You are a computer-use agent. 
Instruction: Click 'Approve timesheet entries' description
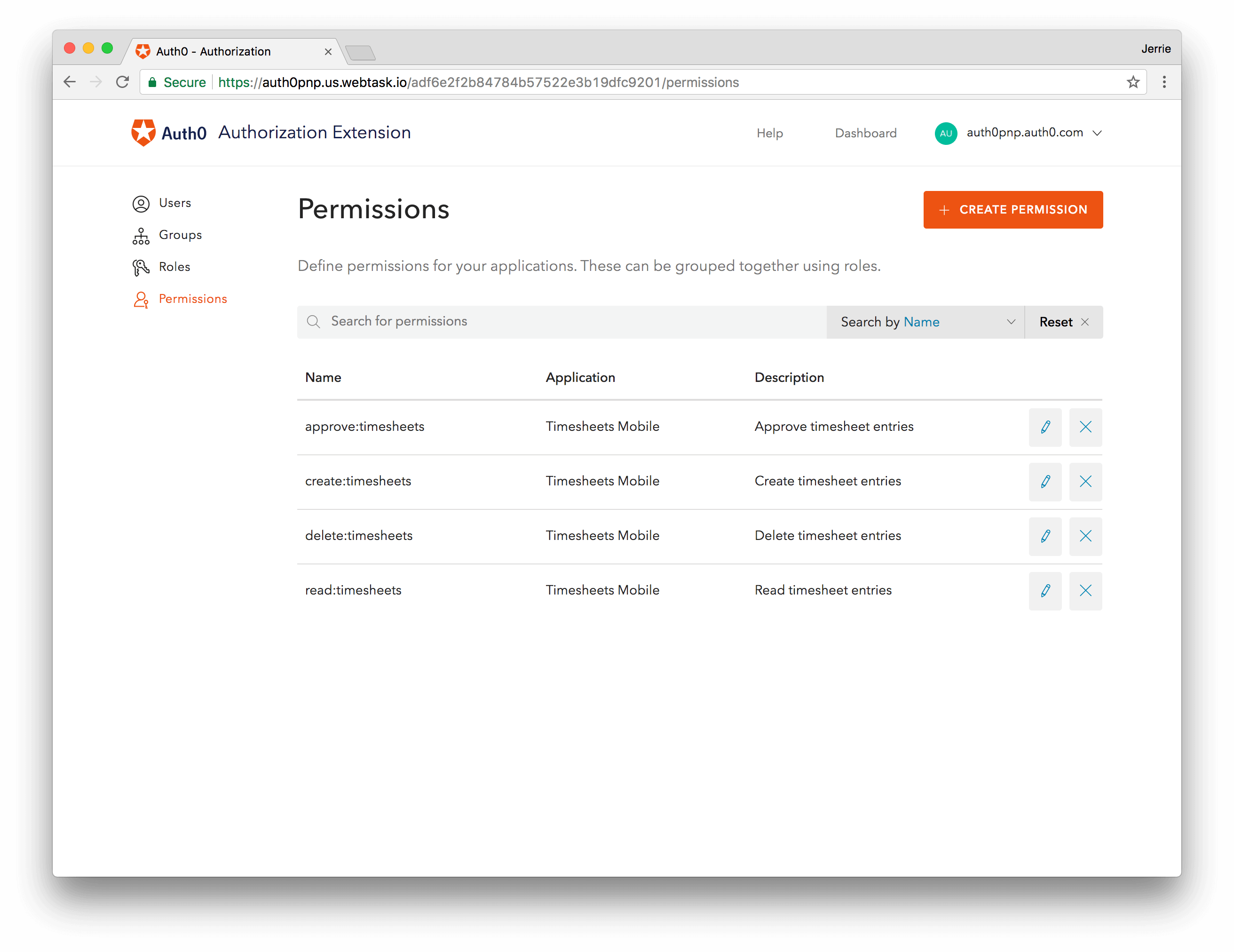pos(833,427)
